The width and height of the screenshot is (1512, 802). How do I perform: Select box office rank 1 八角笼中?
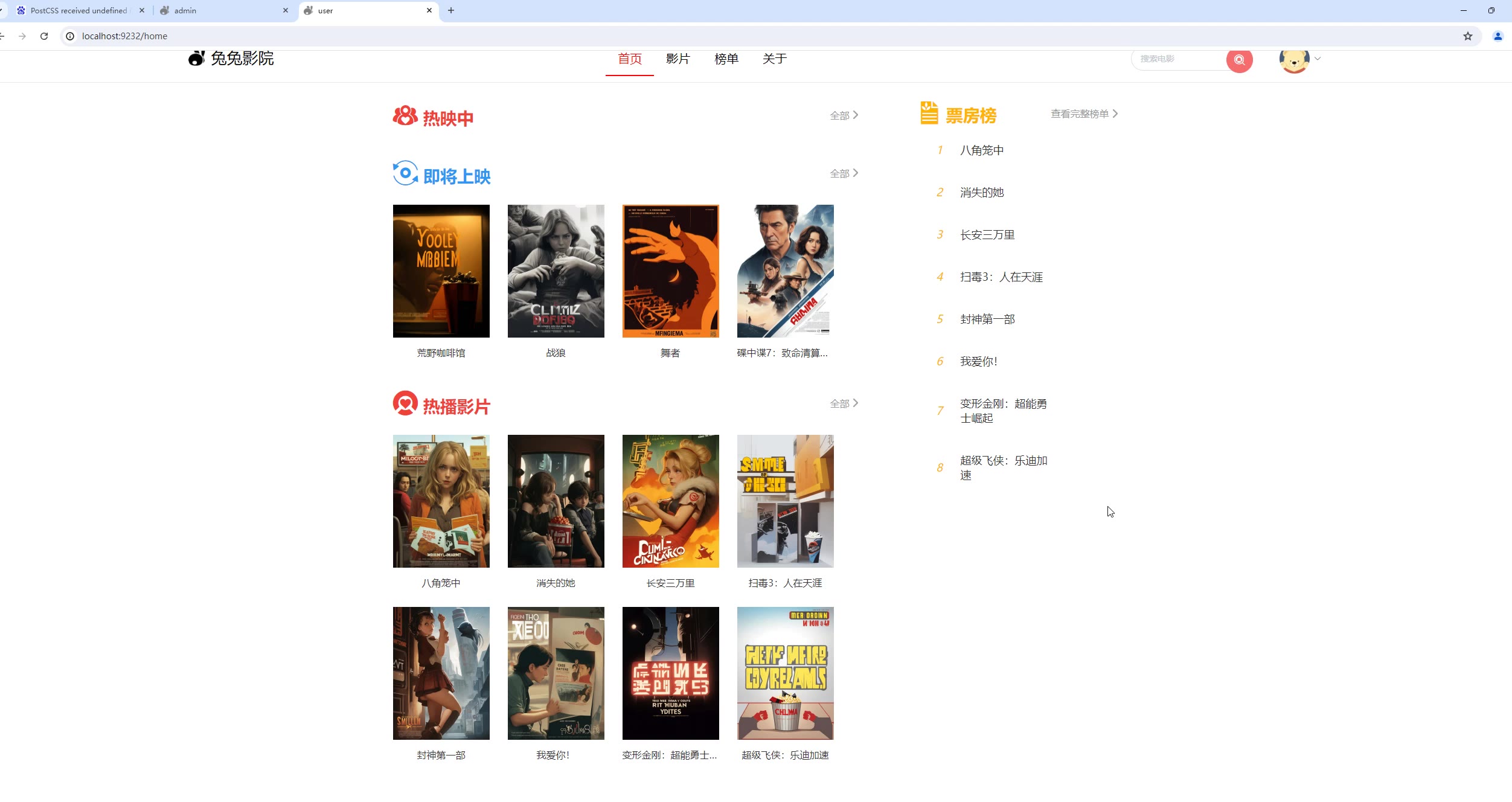(982, 150)
